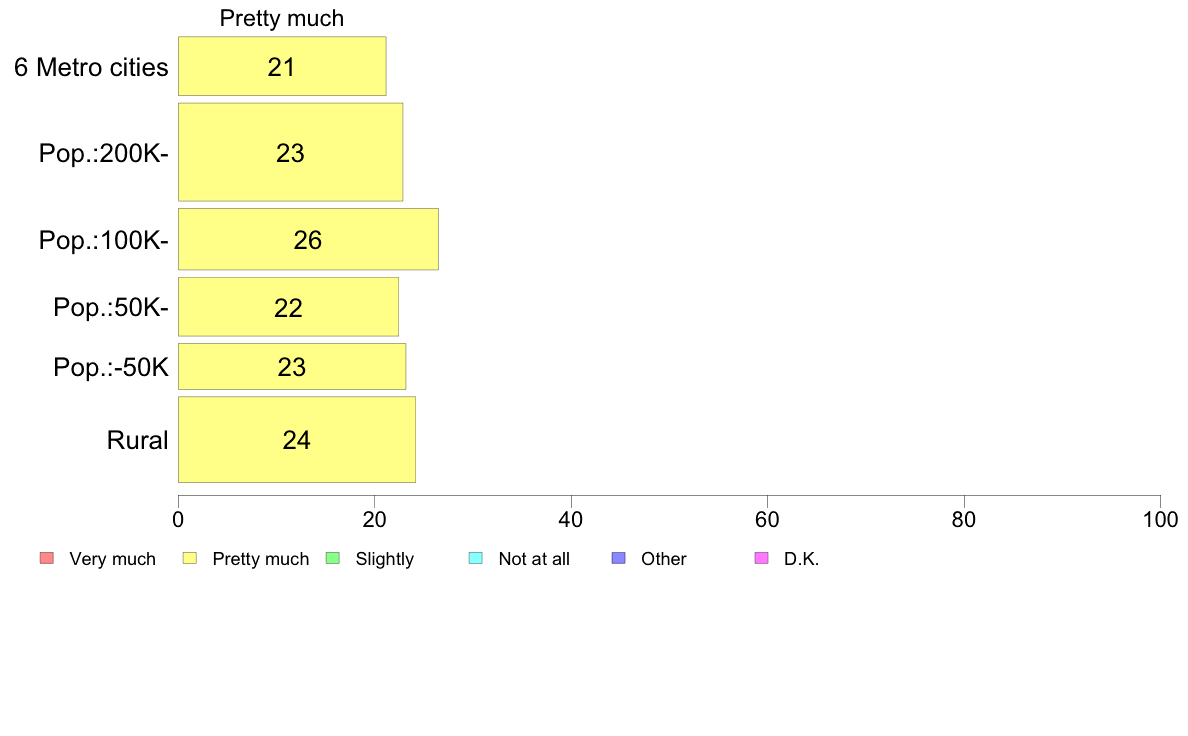Screen dimensions: 1188x736
Task: Click the blue Other legend swatch
Action: click(x=618, y=559)
